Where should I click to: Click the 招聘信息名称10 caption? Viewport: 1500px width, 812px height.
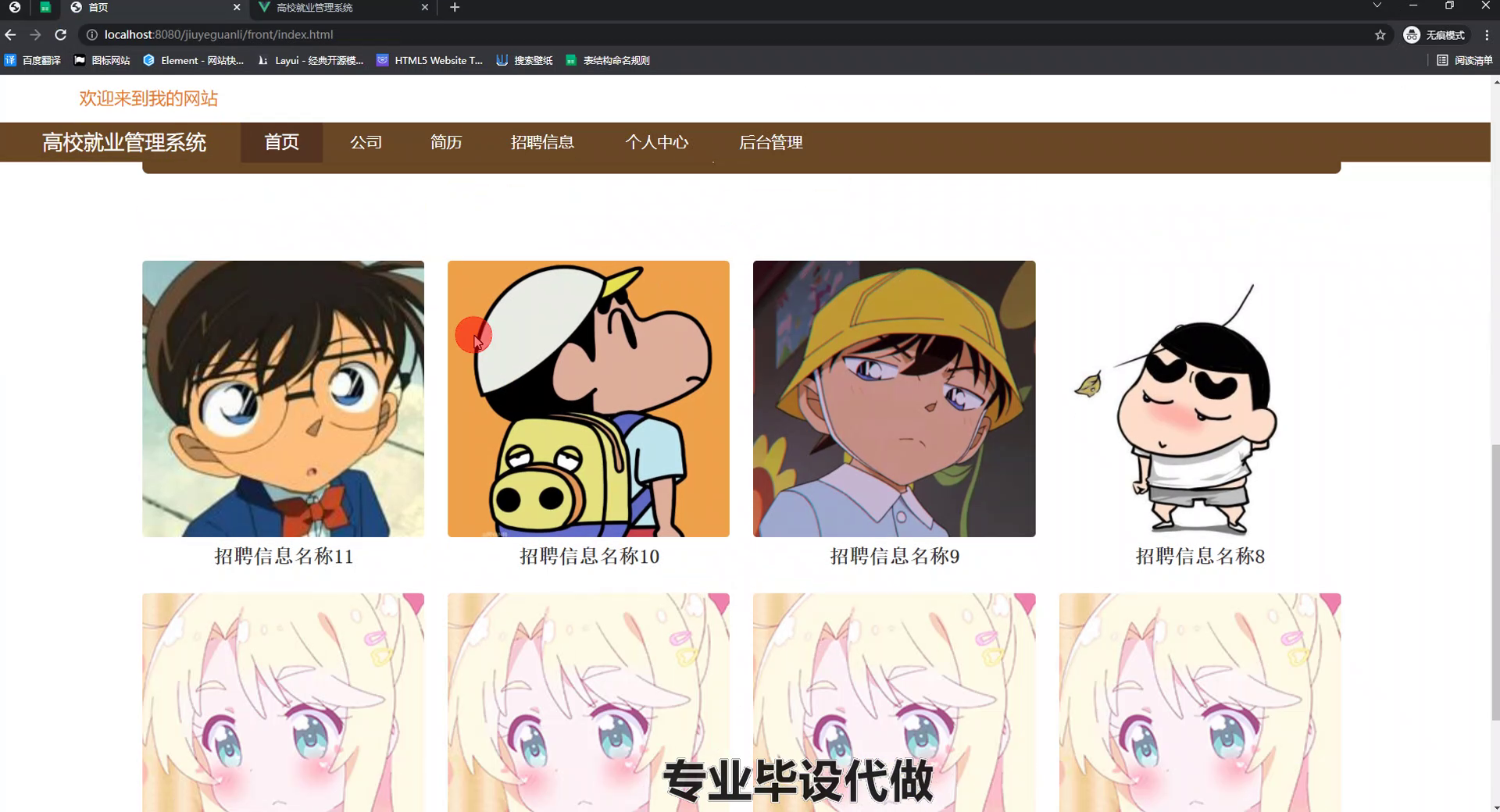pyautogui.click(x=589, y=556)
